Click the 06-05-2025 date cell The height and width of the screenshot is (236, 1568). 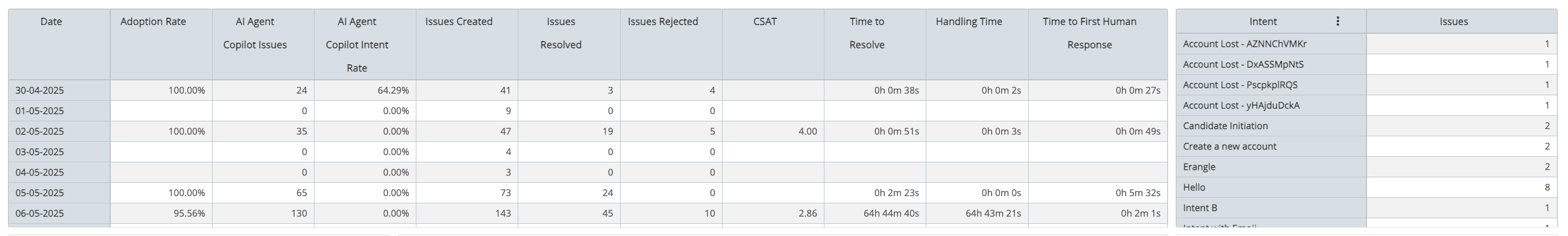point(59,213)
